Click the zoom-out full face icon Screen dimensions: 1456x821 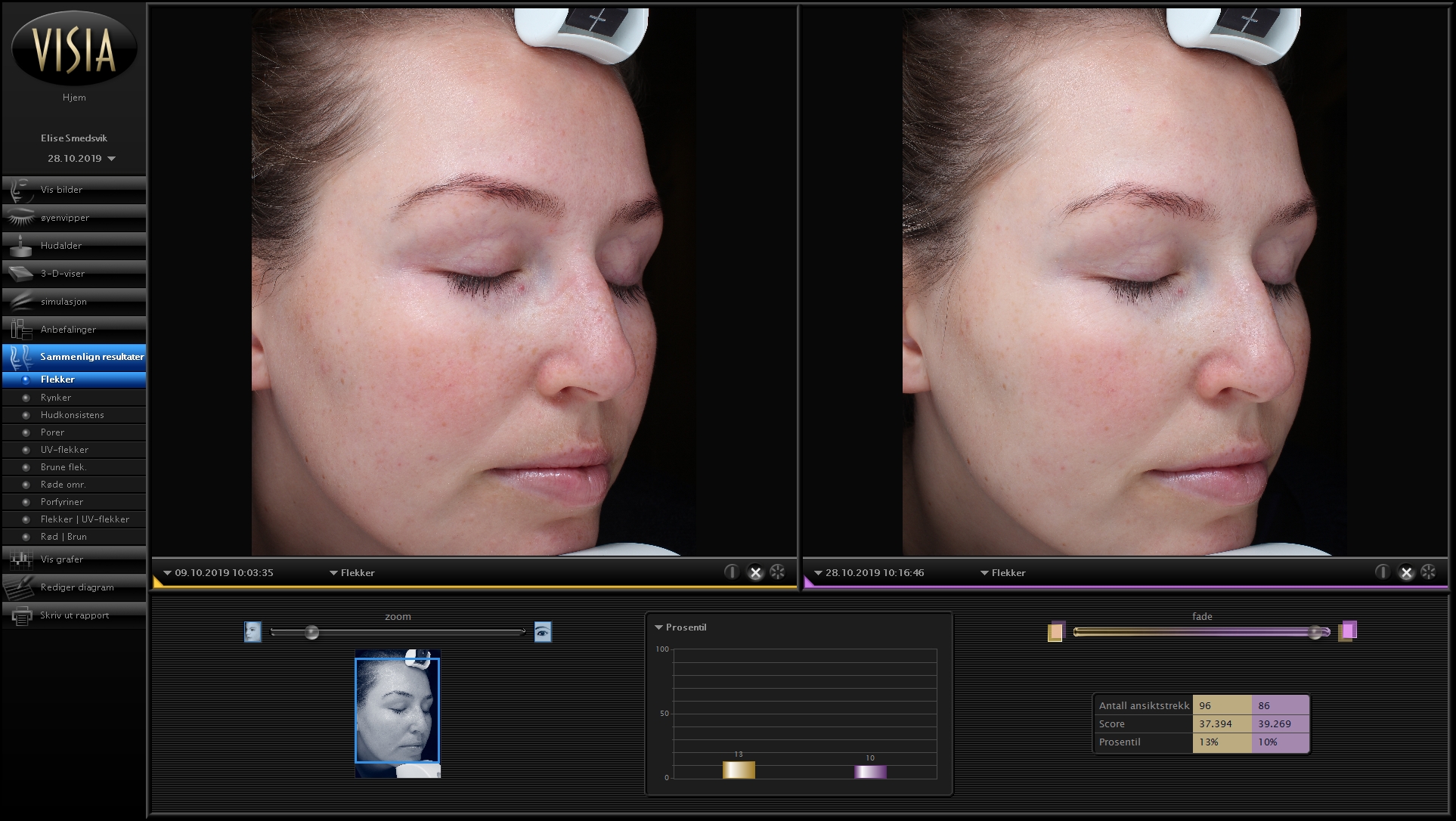(252, 631)
